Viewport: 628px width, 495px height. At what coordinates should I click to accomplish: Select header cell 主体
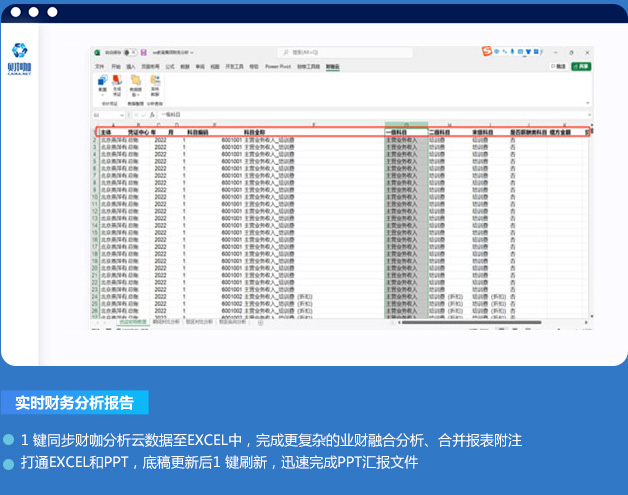pos(113,132)
